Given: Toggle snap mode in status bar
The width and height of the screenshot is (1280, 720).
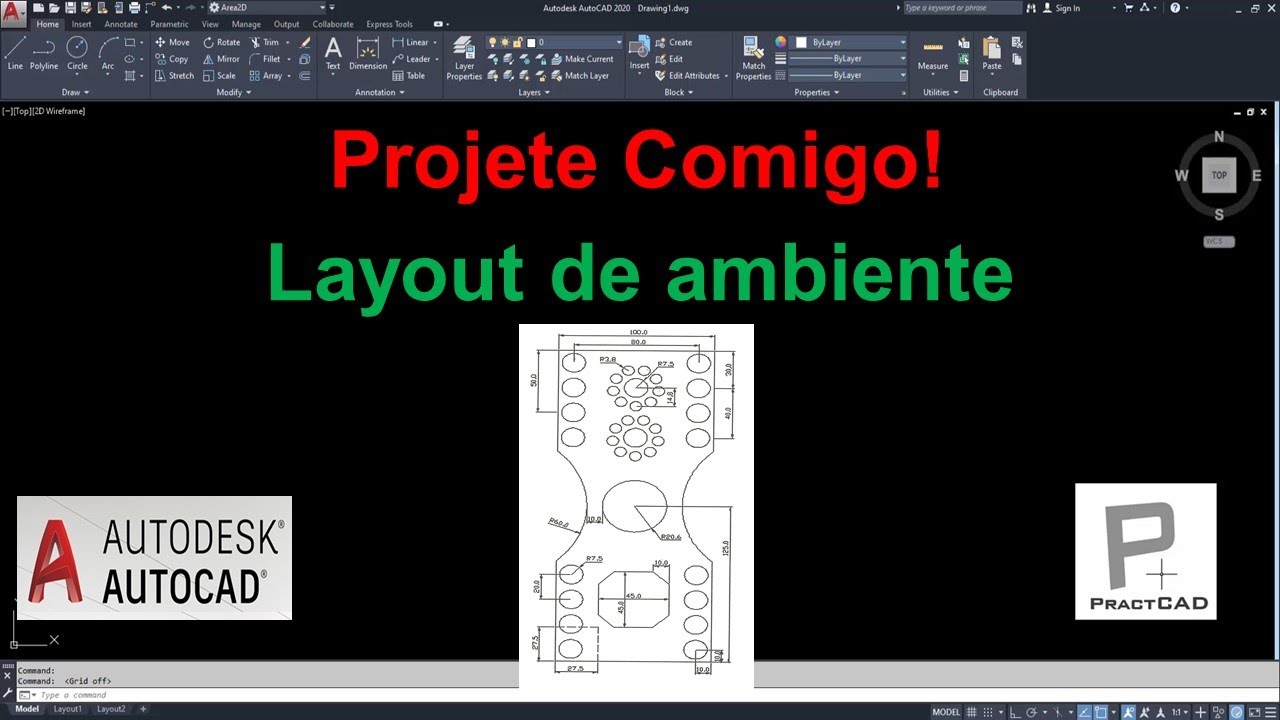Looking at the screenshot, I should coord(988,712).
